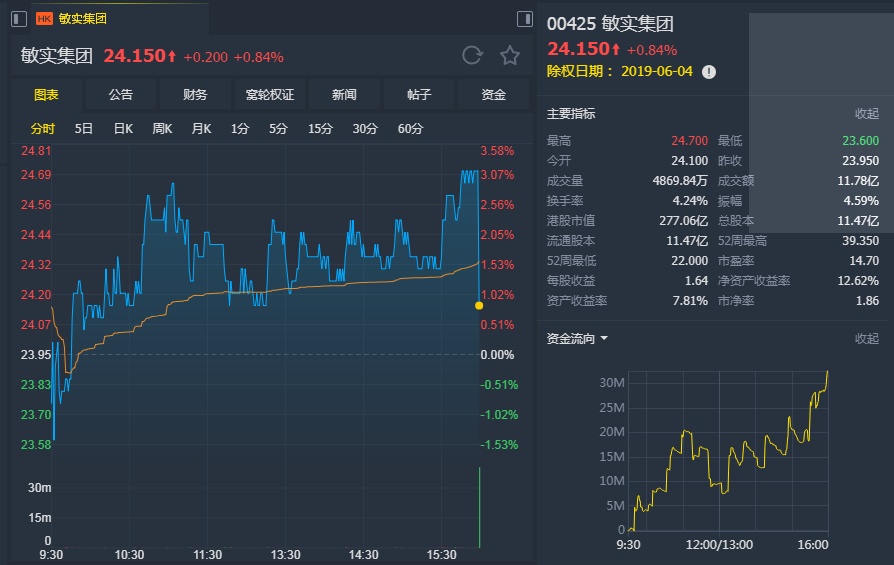Add stock to favorites with the star icon
Image resolution: width=894 pixels, height=565 pixels.
pos(510,56)
